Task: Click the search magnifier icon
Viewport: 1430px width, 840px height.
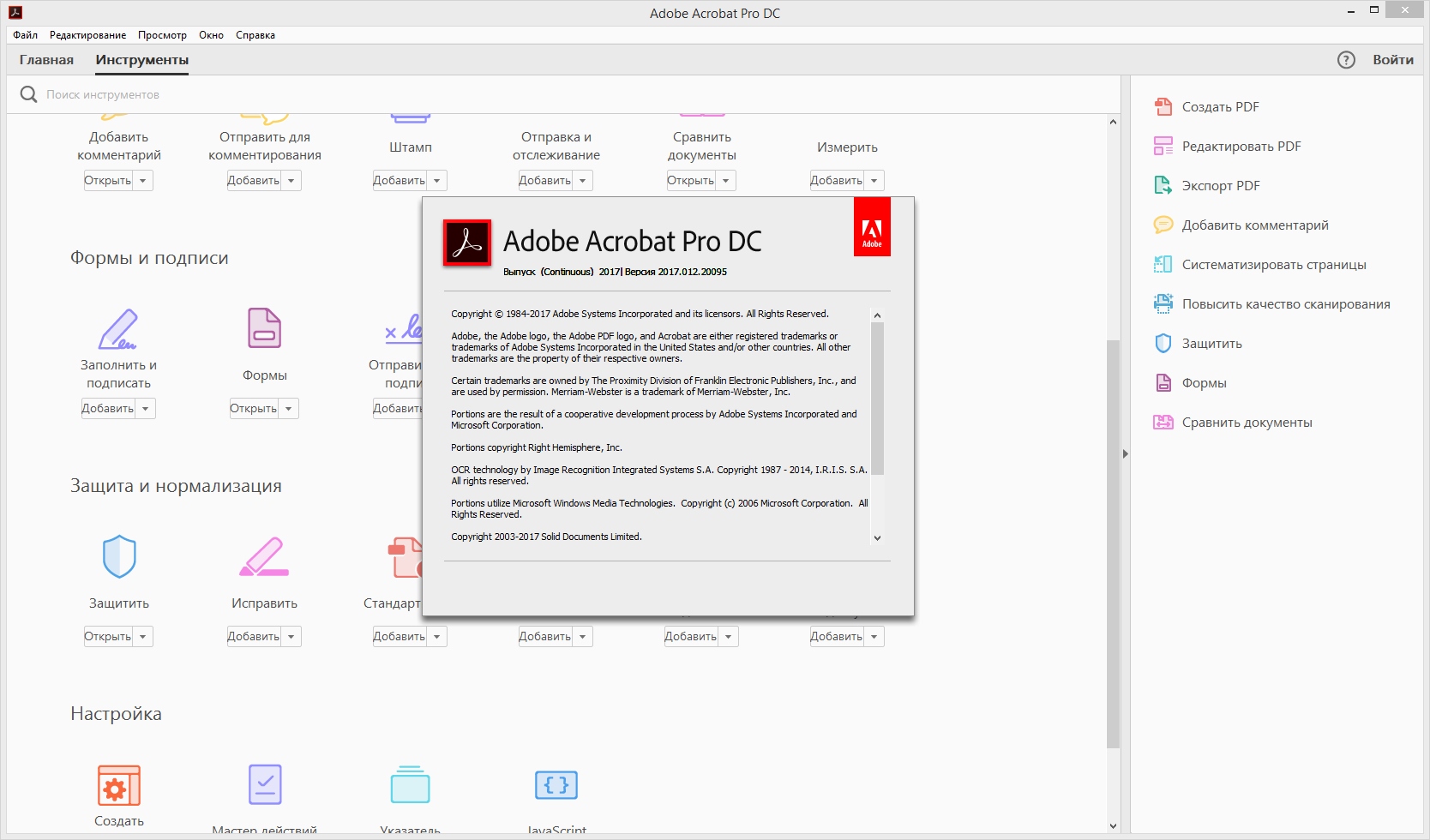Action: coord(28,94)
